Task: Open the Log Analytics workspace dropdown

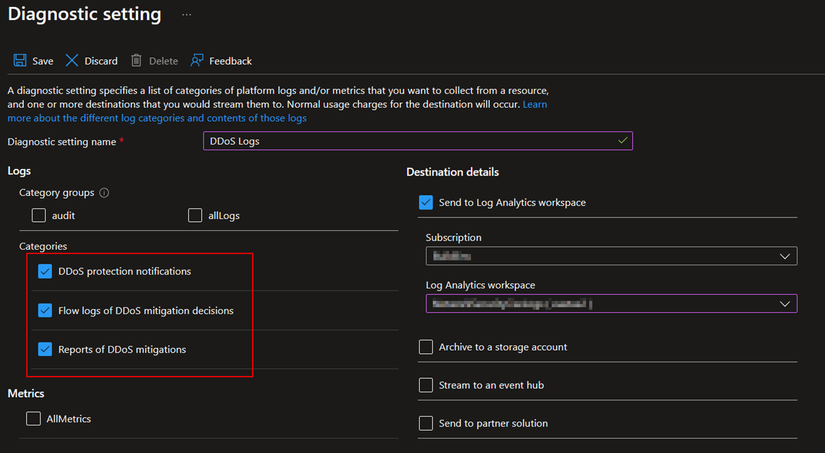Action: pos(611,304)
